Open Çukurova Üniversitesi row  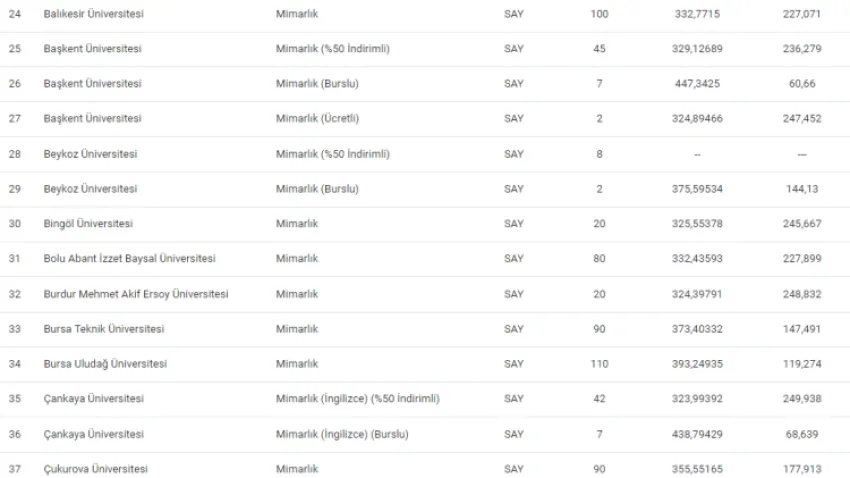(425, 466)
